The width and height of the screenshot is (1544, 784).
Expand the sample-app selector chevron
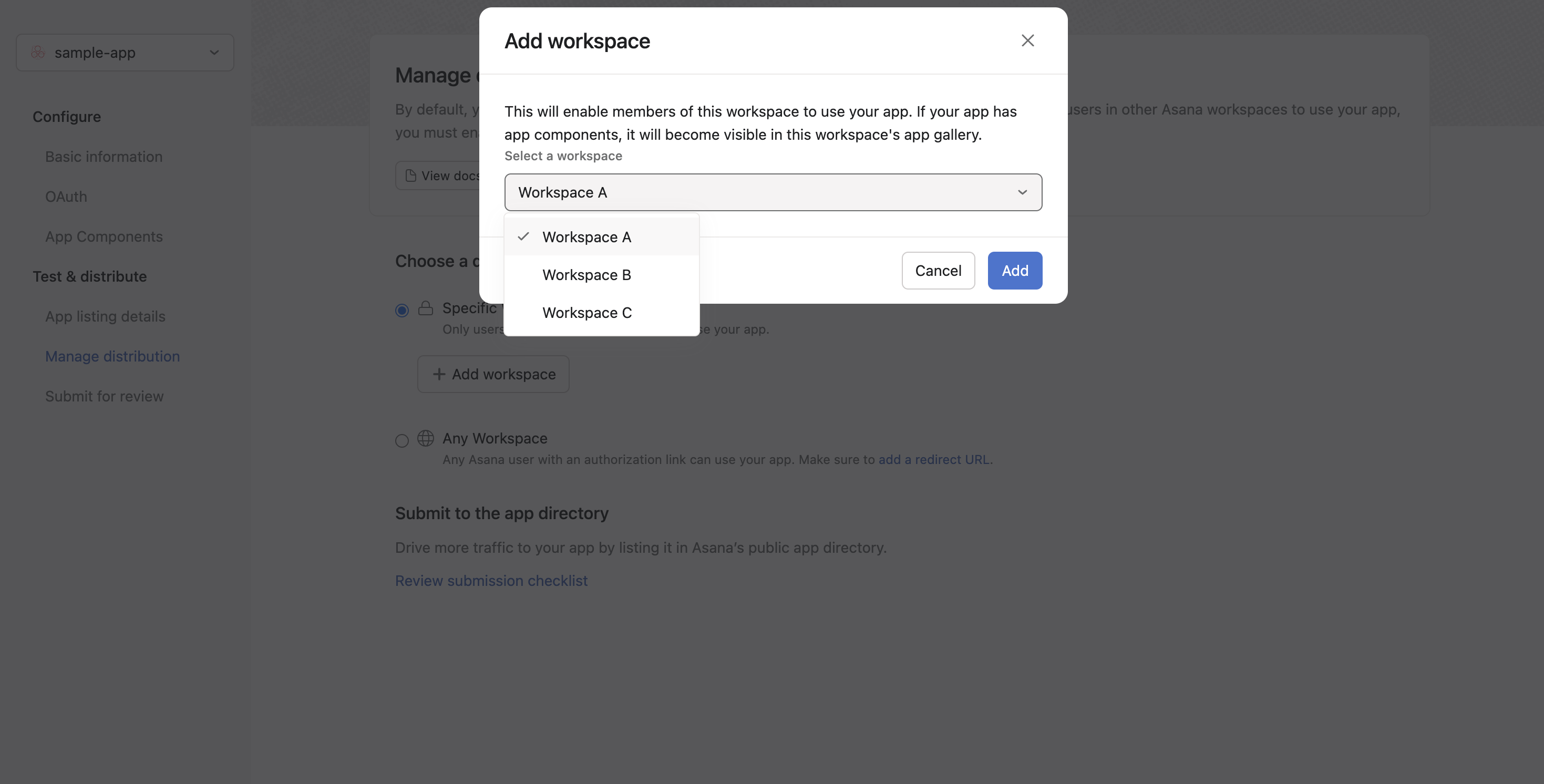(x=214, y=53)
